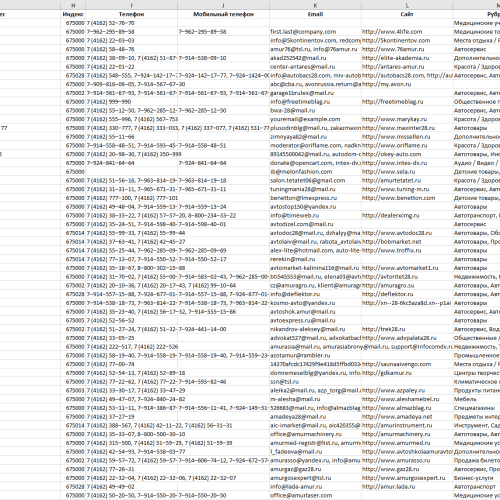500x500 pixels.
Task: Select site cell 'http://okey-auto.com'
Action: [x=407, y=154]
